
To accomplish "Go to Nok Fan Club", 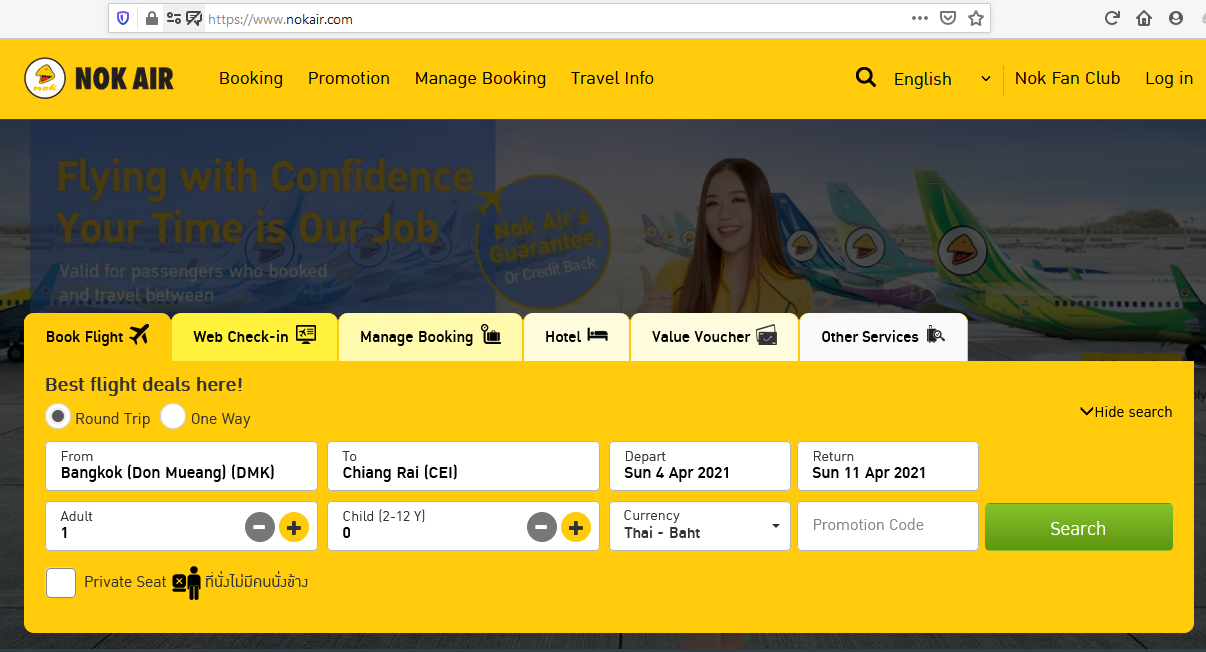I will click(x=1067, y=78).
